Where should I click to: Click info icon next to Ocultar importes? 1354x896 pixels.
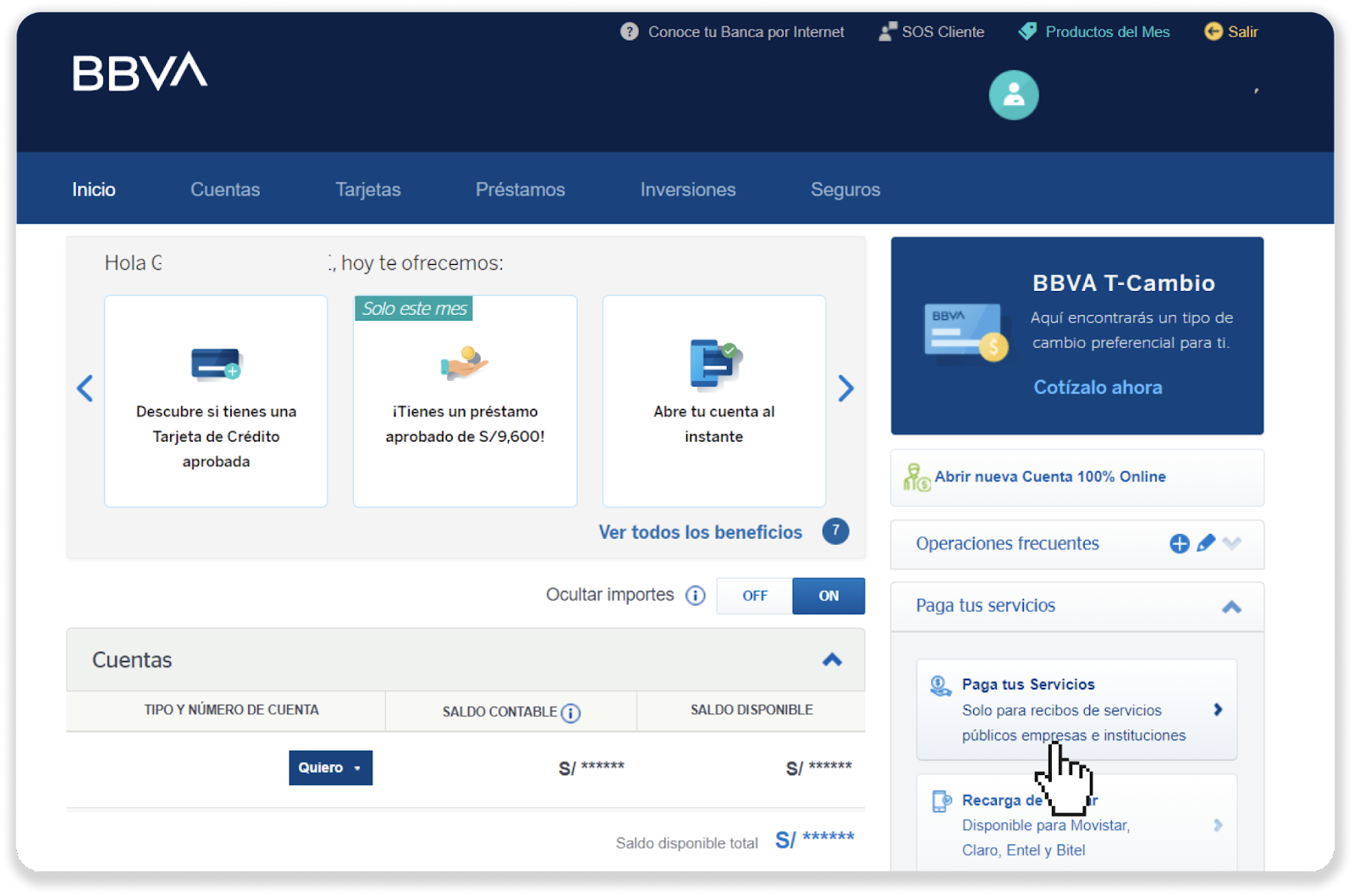[x=695, y=596]
